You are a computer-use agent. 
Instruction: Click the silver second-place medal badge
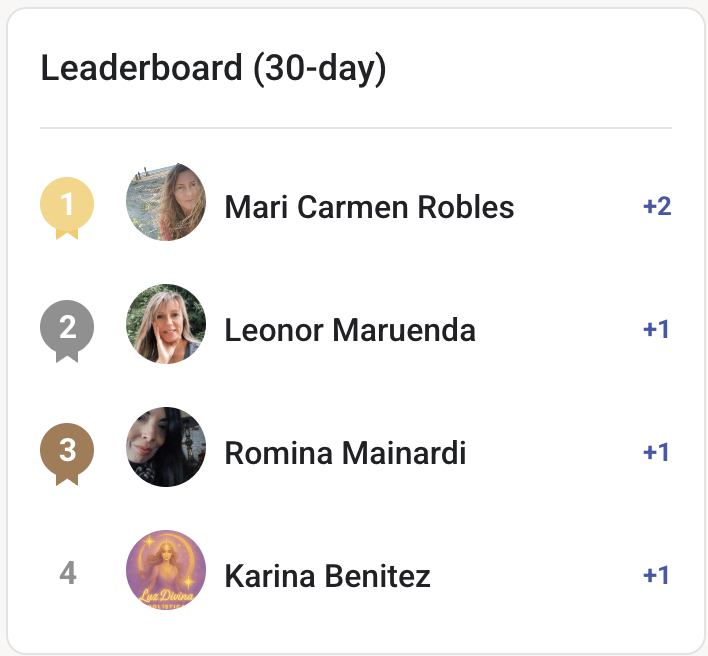coord(67,331)
